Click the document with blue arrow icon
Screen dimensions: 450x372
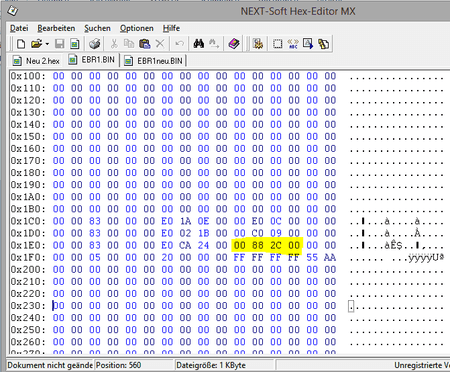(x=308, y=44)
